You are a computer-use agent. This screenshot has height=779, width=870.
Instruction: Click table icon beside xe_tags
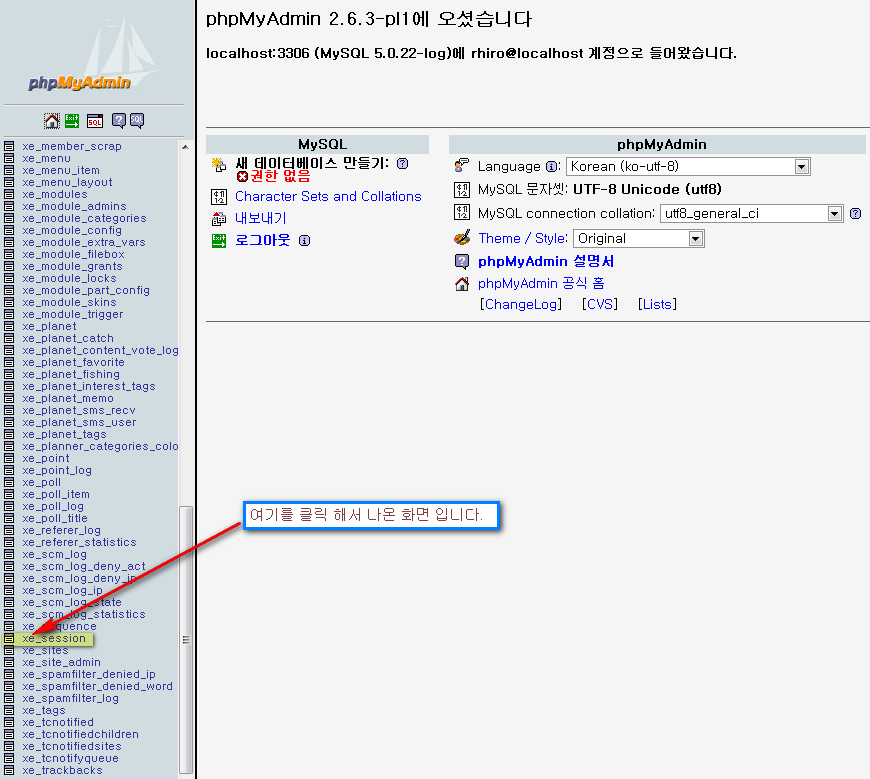[9, 711]
